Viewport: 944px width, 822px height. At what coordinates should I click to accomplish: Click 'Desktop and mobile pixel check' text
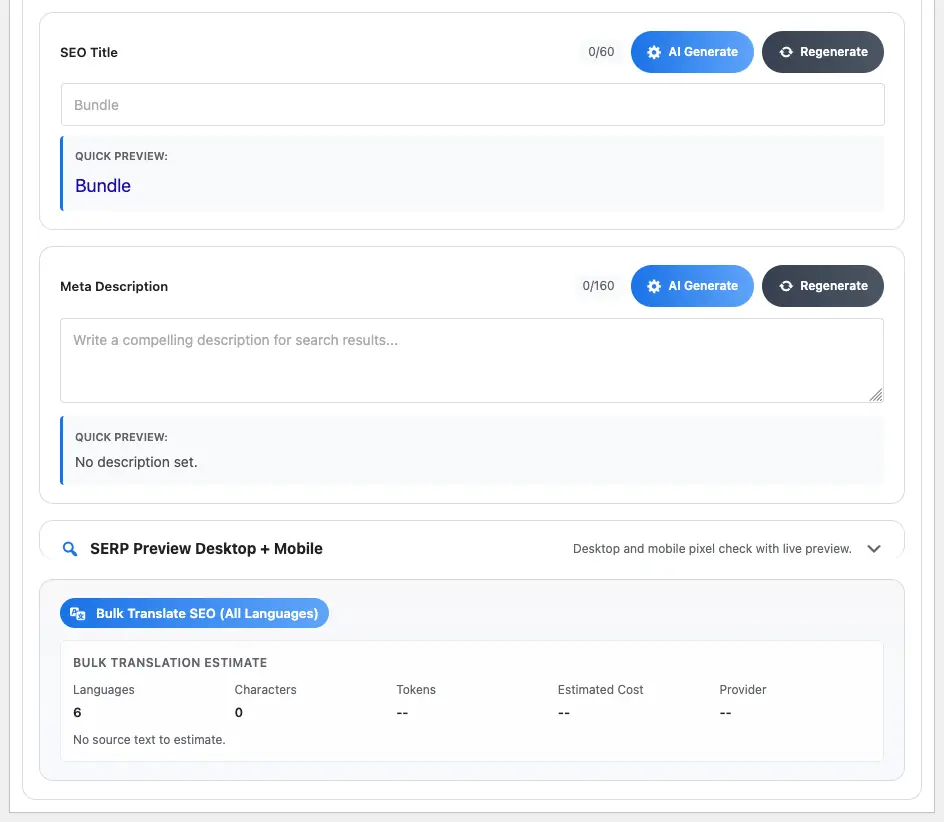coord(712,549)
